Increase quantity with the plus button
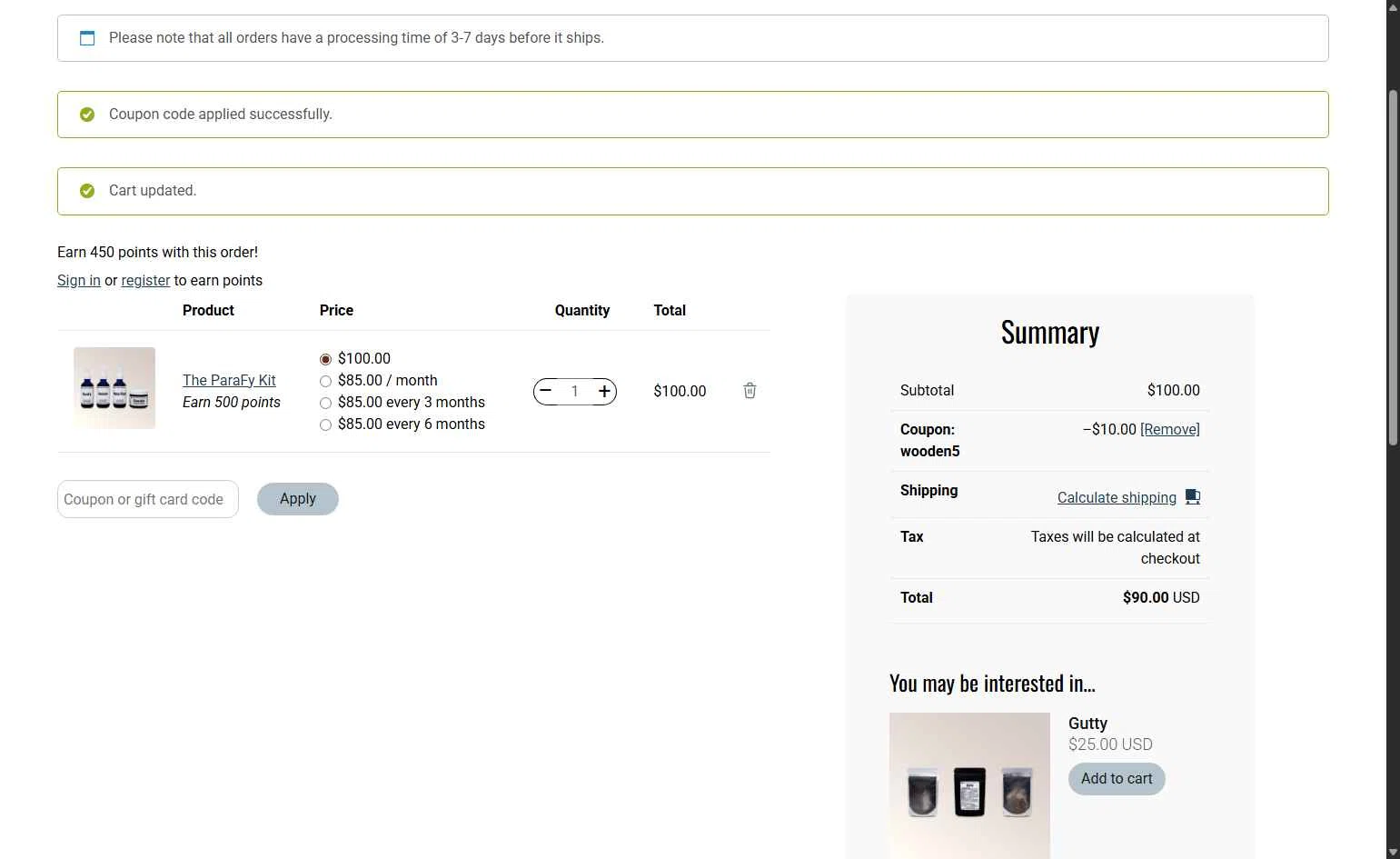Image resolution: width=1400 pixels, height=859 pixels. coord(604,391)
